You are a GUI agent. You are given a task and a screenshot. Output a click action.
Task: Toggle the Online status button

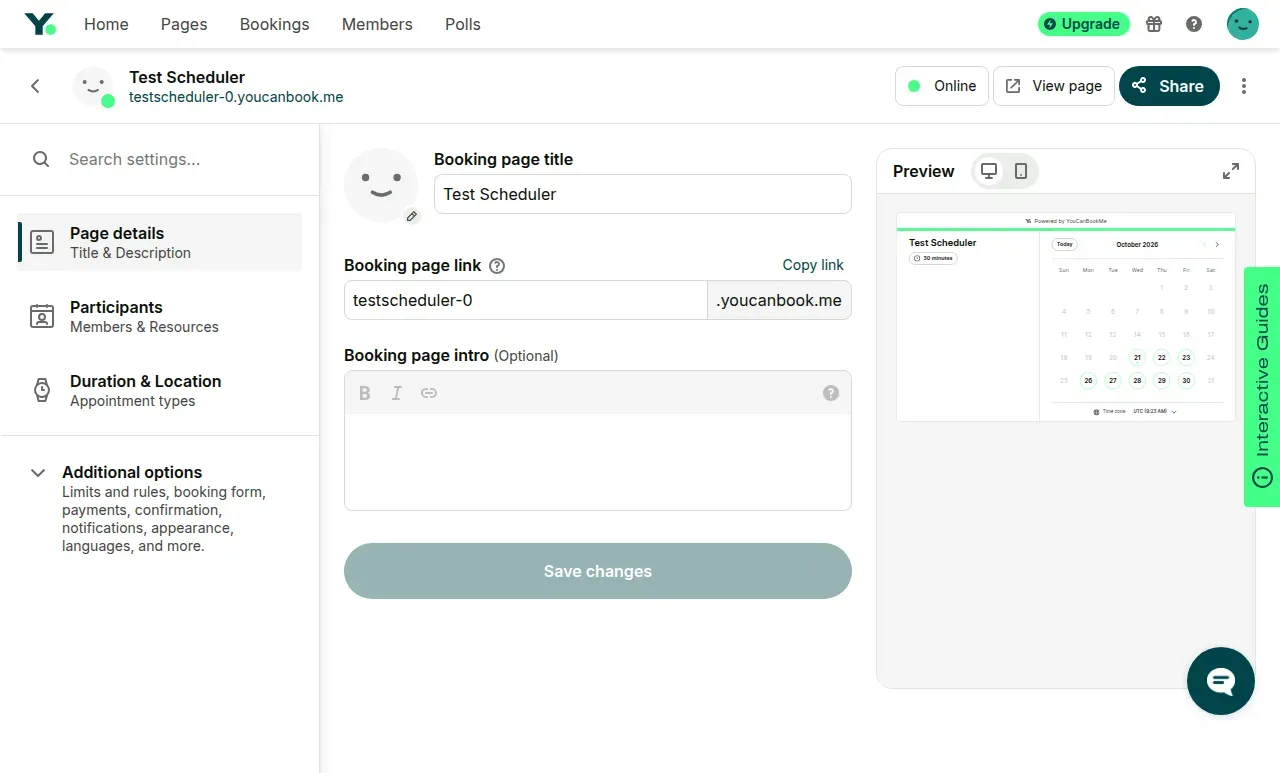(942, 86)
